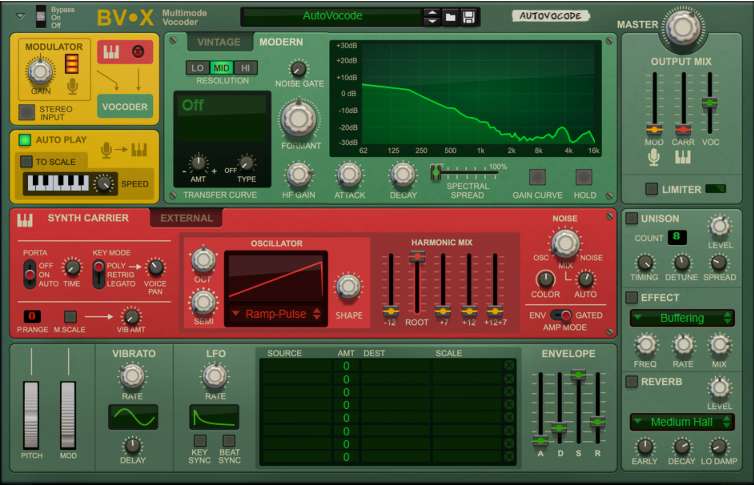Image resolution: width=754 pixels, height=486 pixels.
Task: Click the modulator level meter LEDs
Action: (72, 63)
